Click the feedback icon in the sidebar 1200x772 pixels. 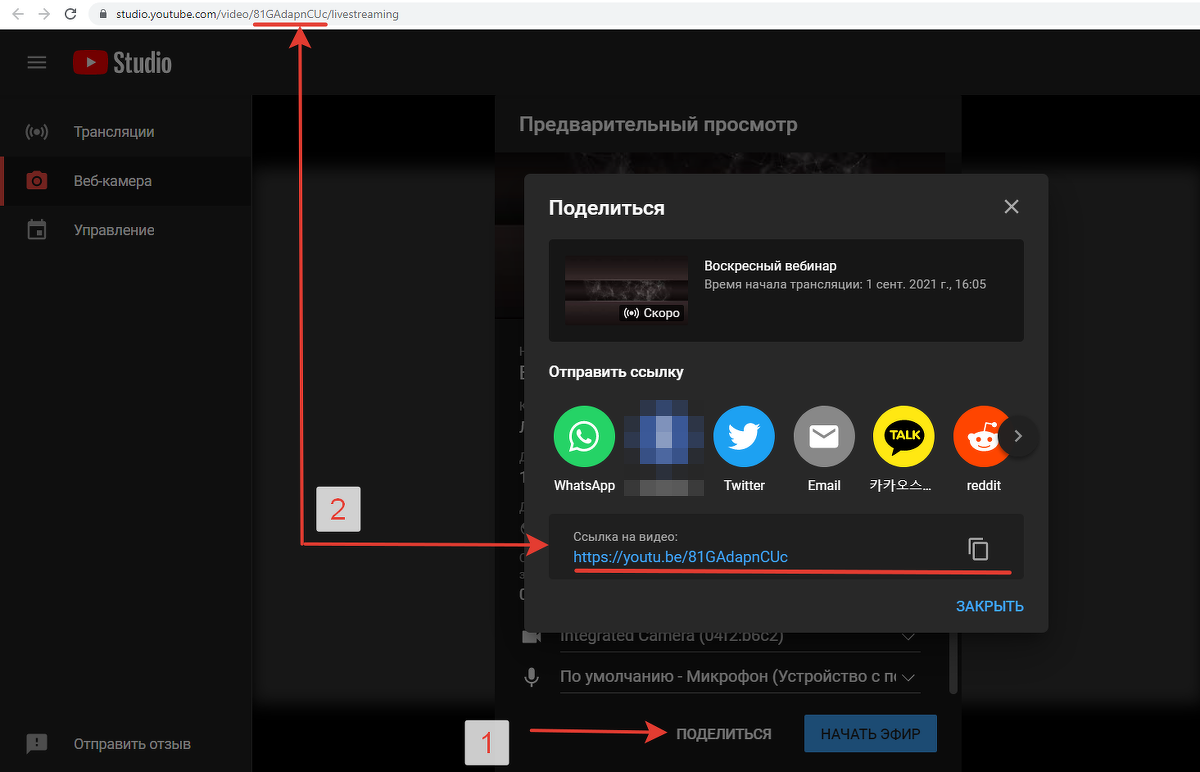pos(37,744)
